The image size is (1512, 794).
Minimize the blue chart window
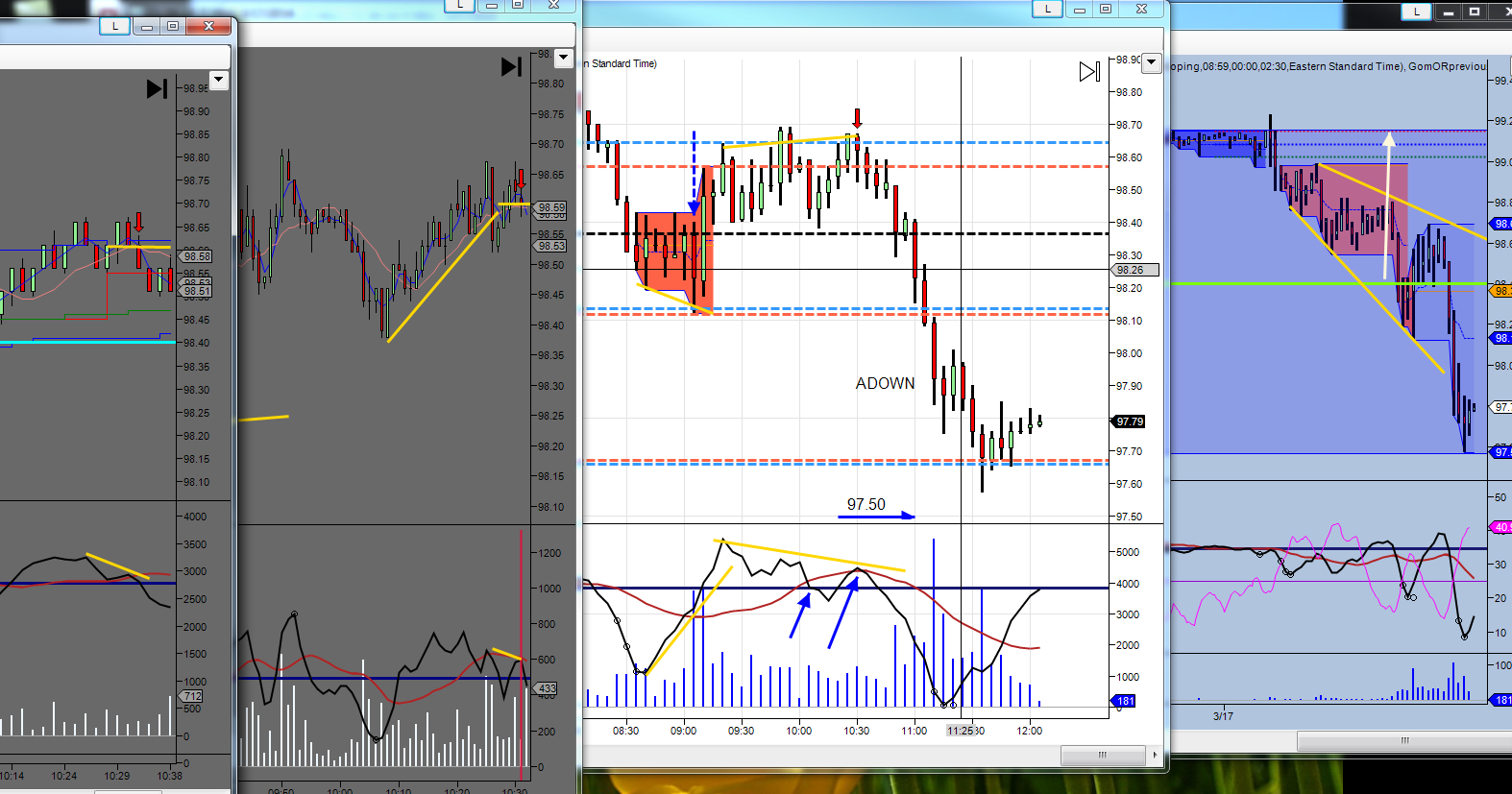(1449, 12)
